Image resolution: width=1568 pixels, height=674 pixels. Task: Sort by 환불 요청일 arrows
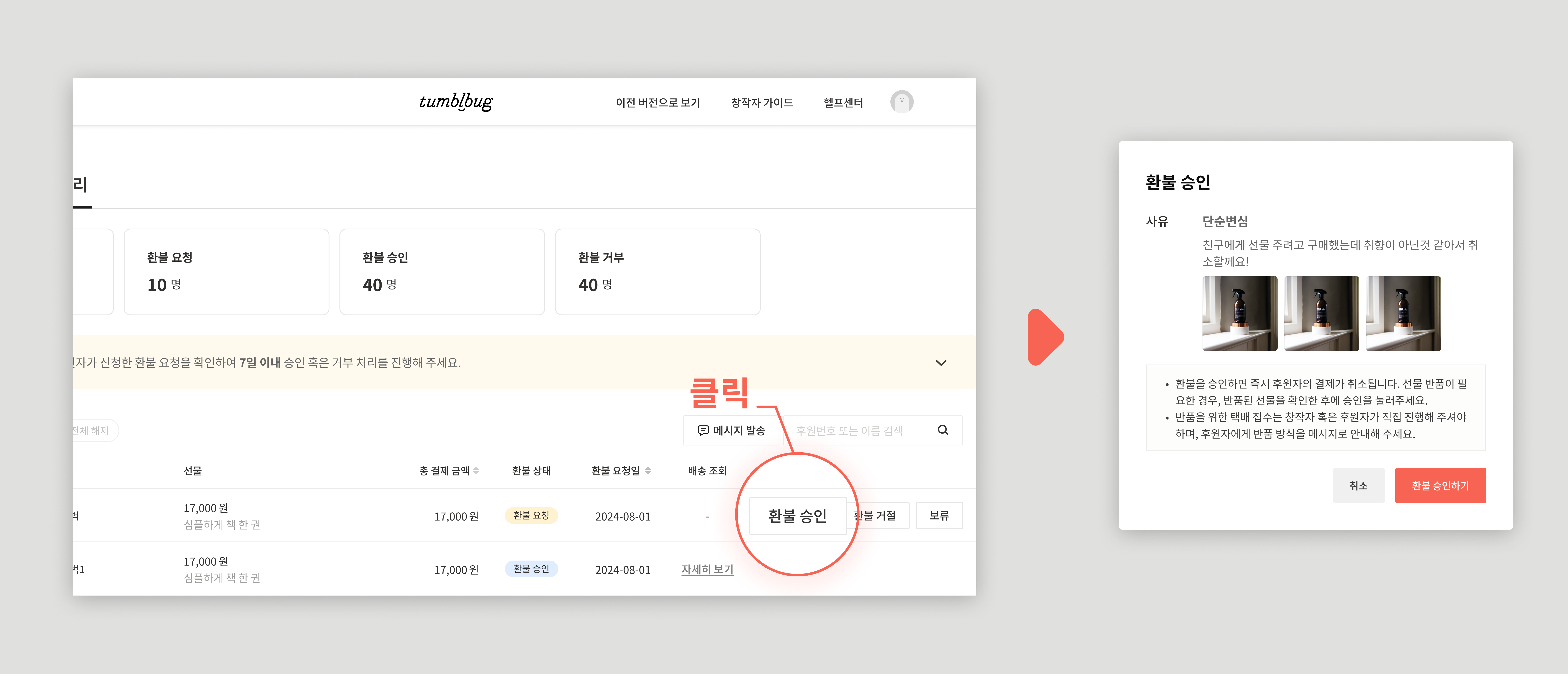click(648, 471)
